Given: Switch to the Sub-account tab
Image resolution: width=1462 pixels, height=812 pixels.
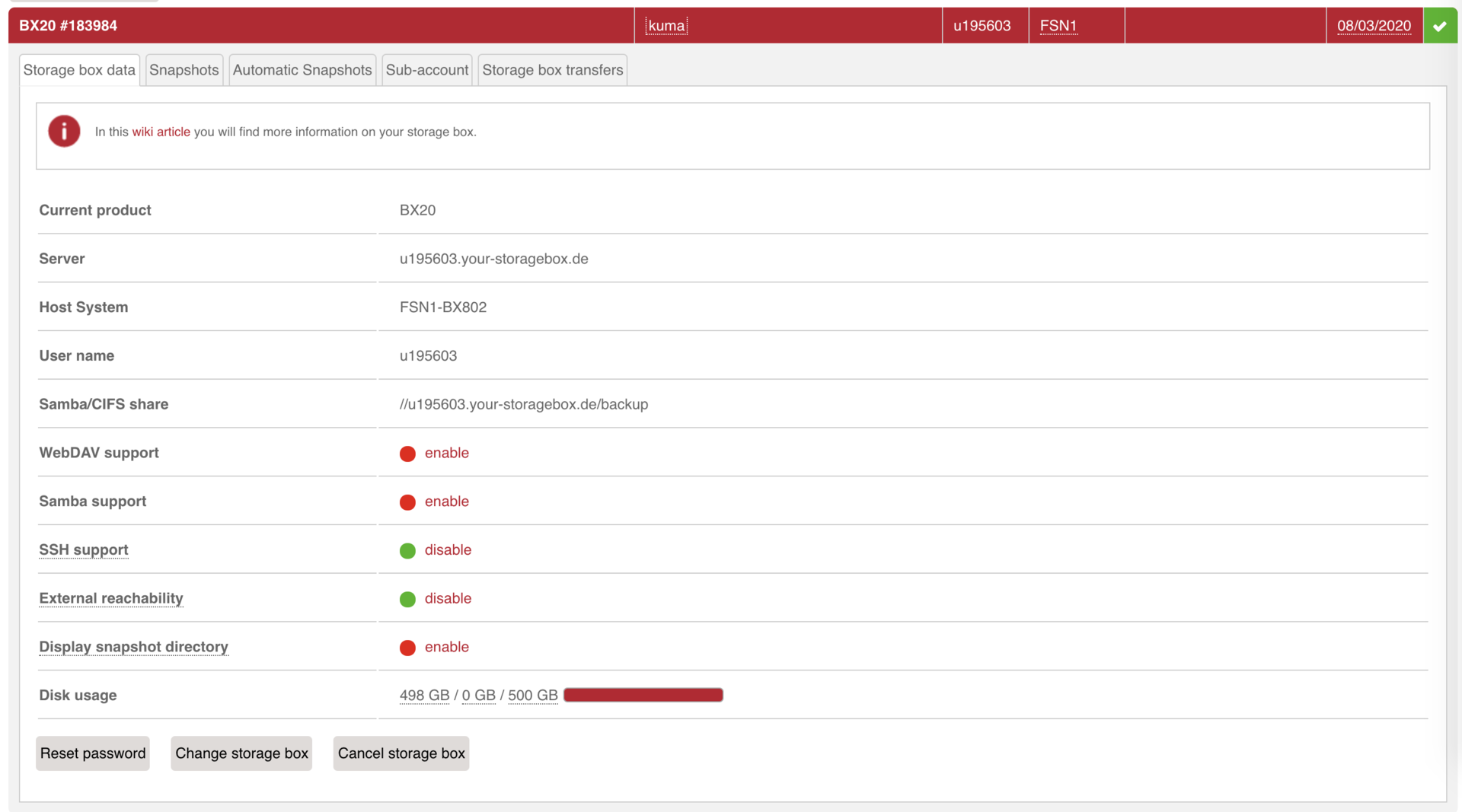Looking at the screenshot, I should tap(426, 69).
